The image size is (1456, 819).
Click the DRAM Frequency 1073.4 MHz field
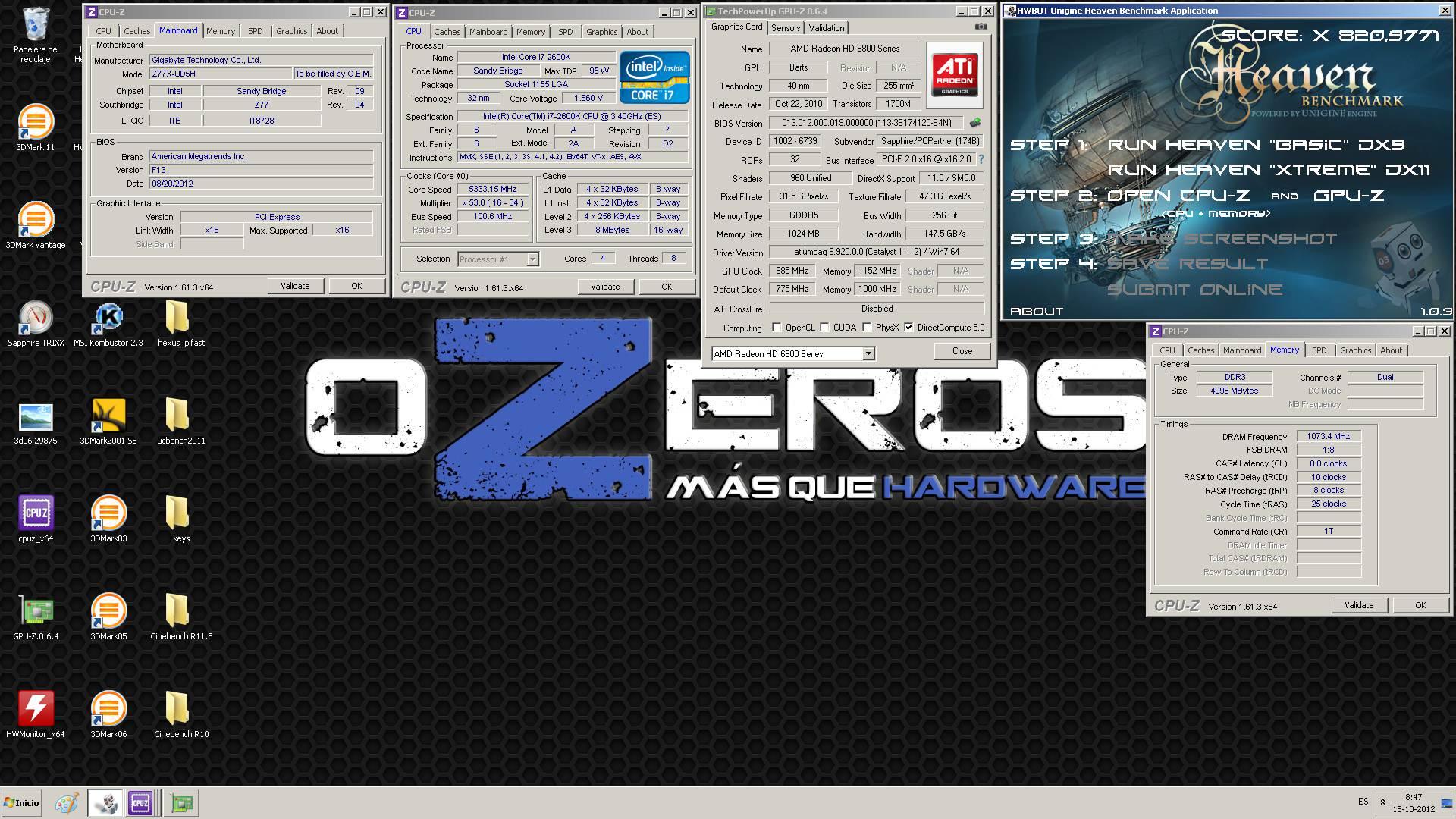click(x=1329, y=437)
